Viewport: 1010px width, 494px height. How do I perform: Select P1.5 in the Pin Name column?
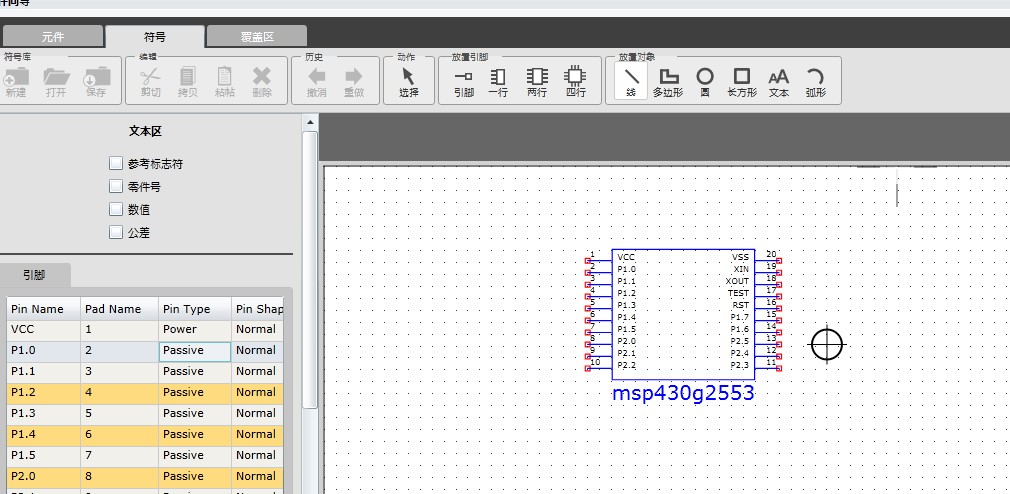click(x=44, y=455)
